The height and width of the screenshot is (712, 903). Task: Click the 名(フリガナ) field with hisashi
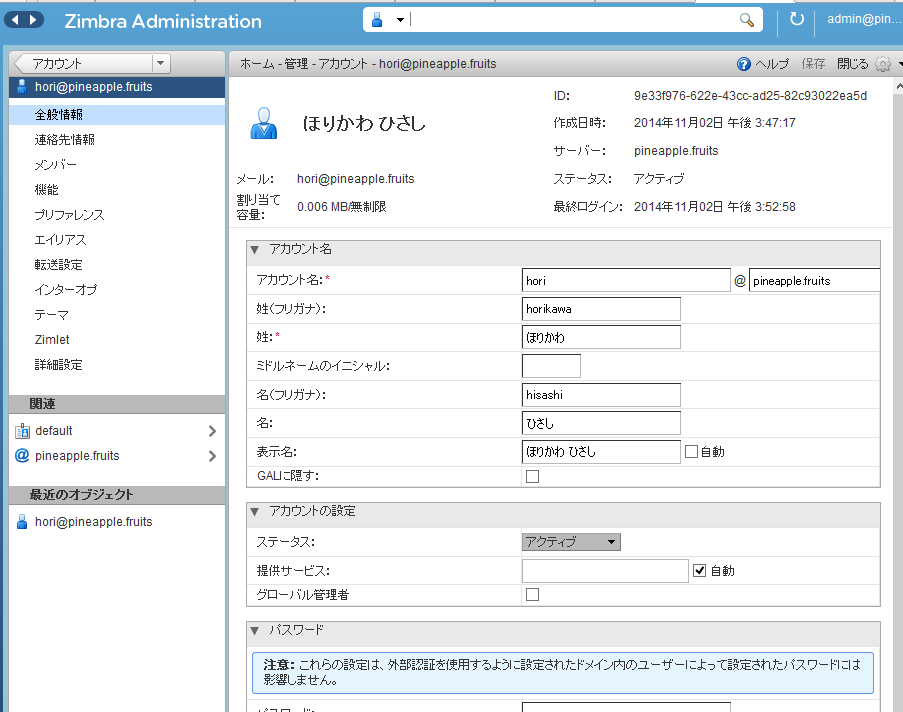[x=601, y=395]
